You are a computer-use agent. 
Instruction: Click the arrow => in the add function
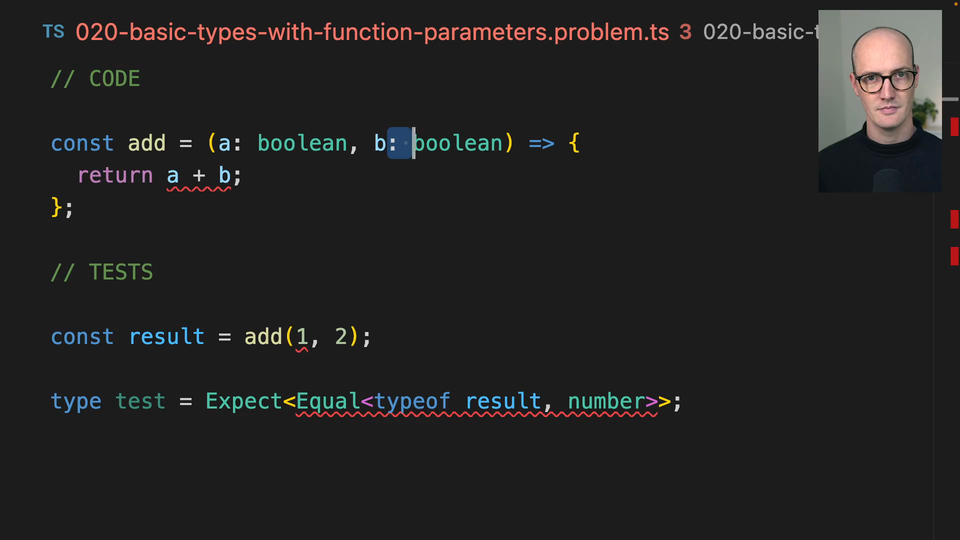[541, 143]
